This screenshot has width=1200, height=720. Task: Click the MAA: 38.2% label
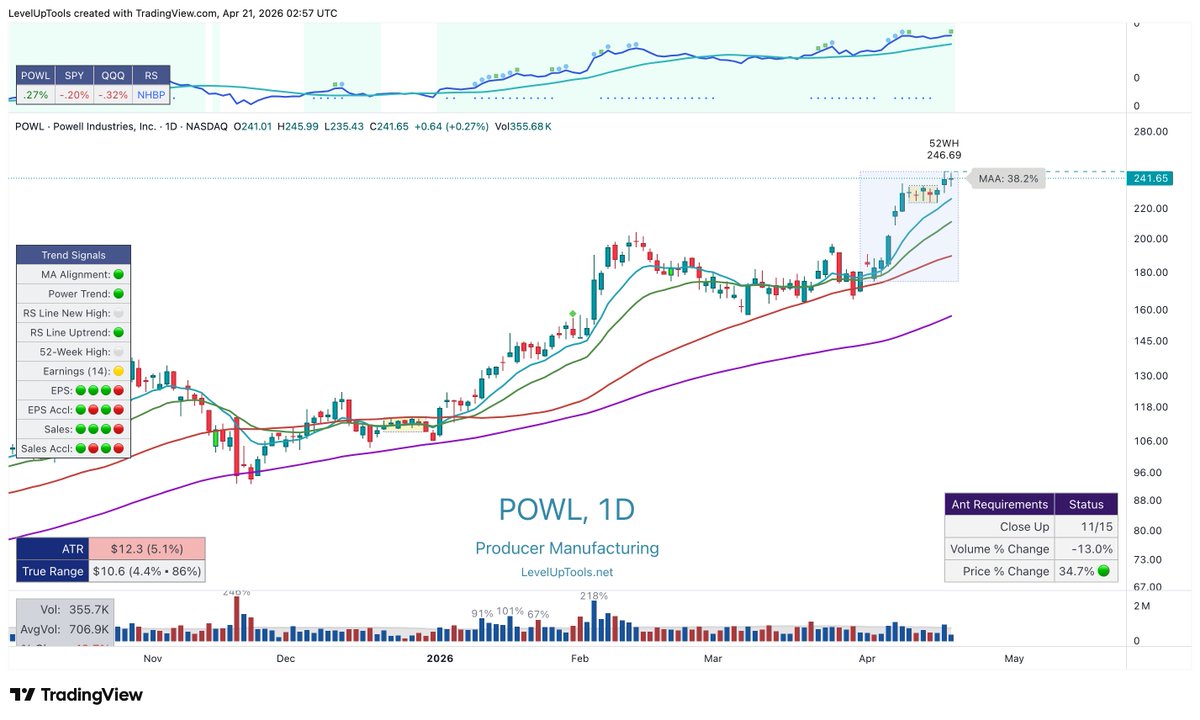coord(1008,178)
